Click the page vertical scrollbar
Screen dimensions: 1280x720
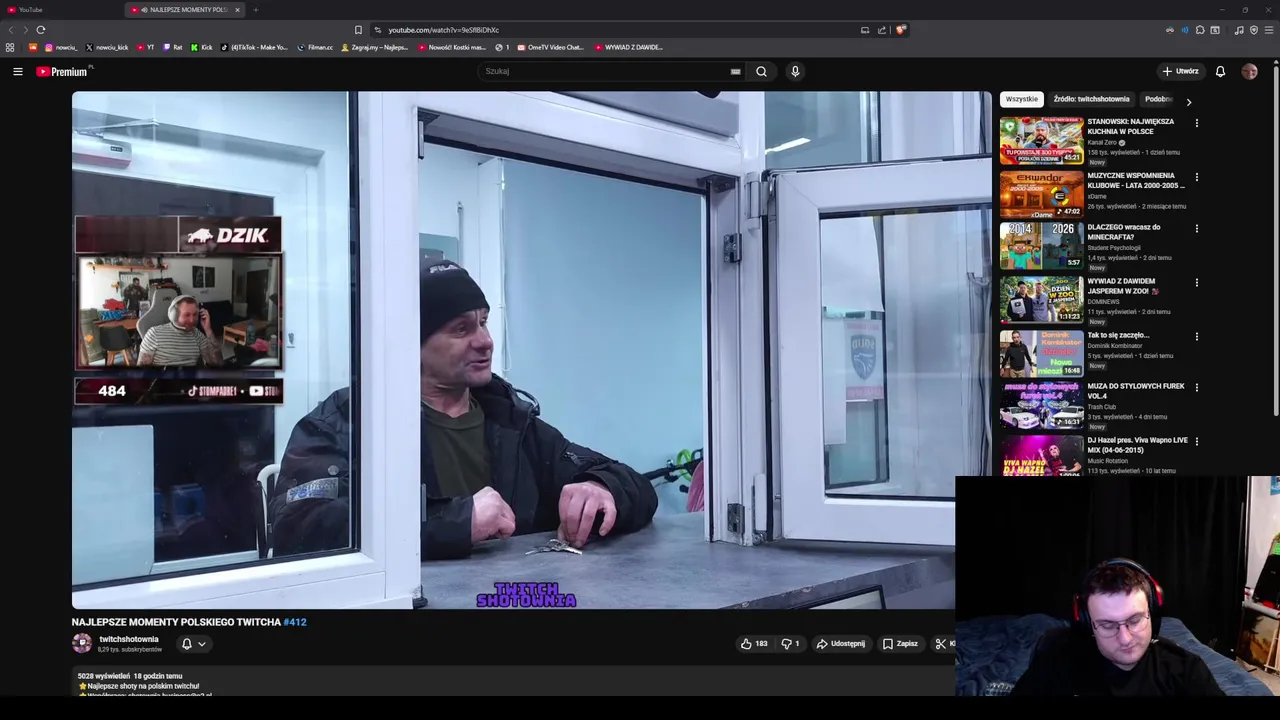pos(1276,240)
